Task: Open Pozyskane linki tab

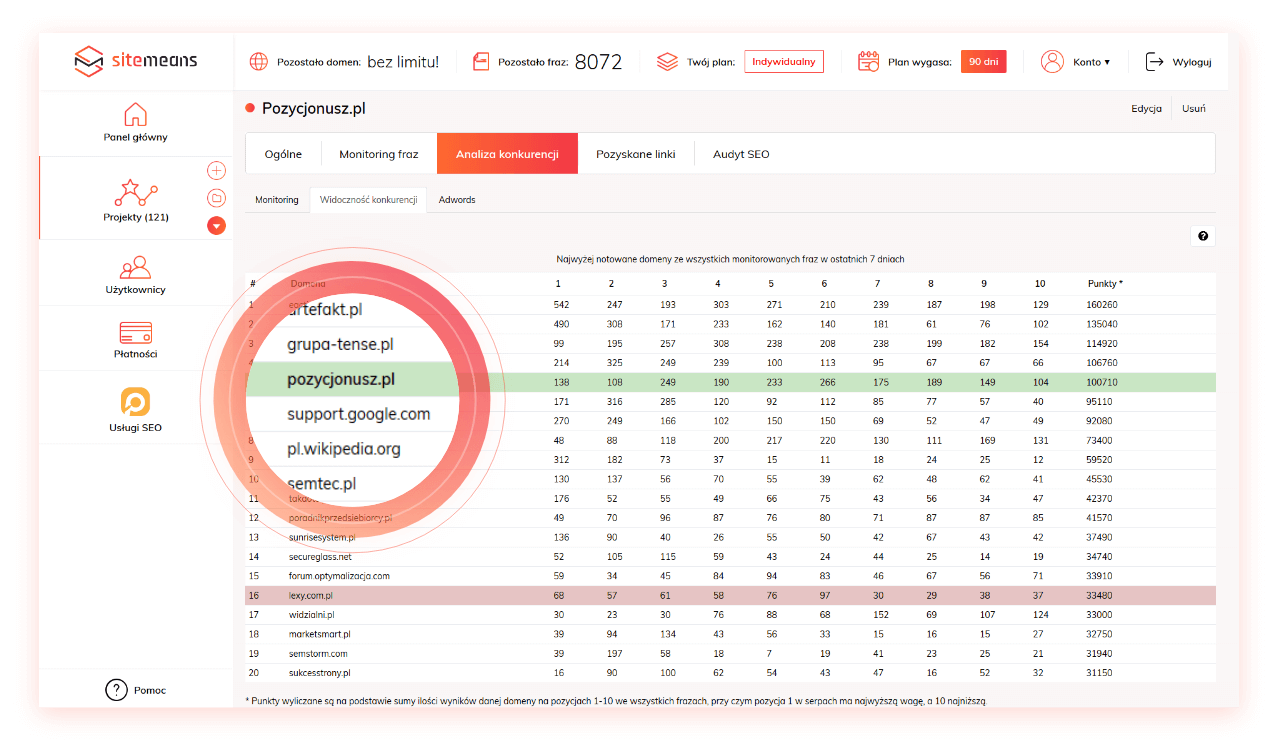Action: 635,154
